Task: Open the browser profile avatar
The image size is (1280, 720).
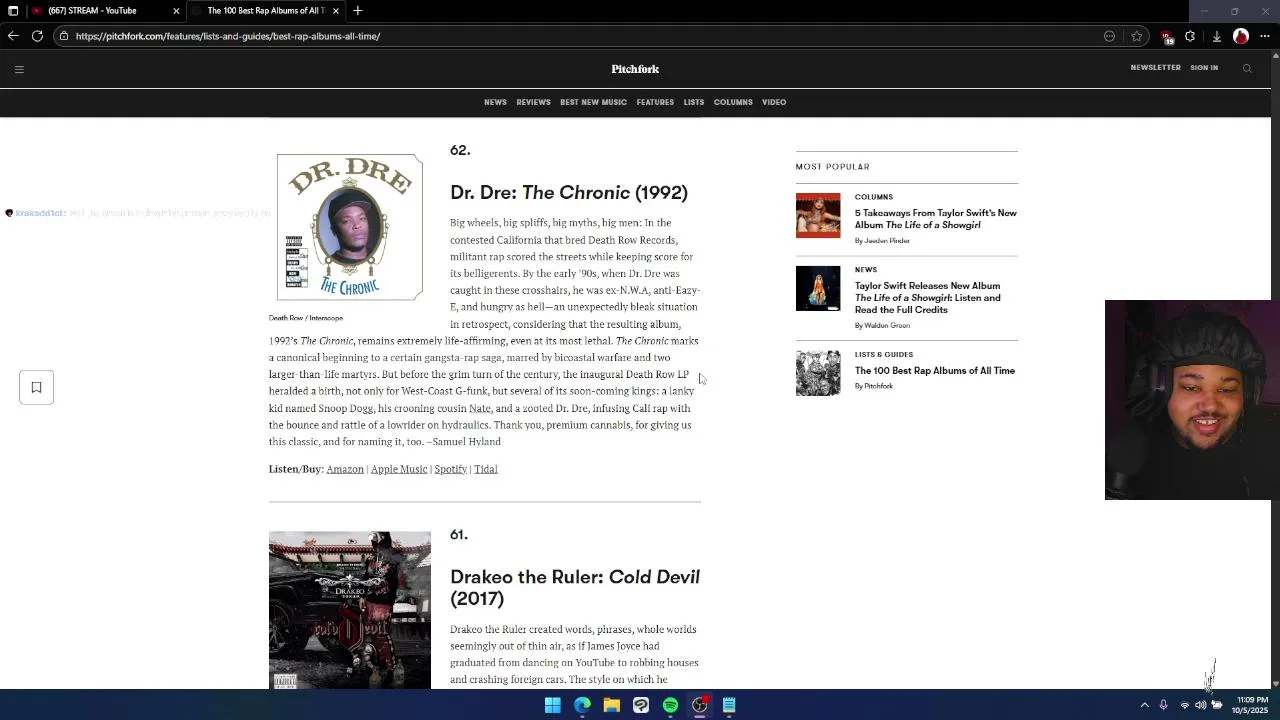Action: click(1241, 36)
